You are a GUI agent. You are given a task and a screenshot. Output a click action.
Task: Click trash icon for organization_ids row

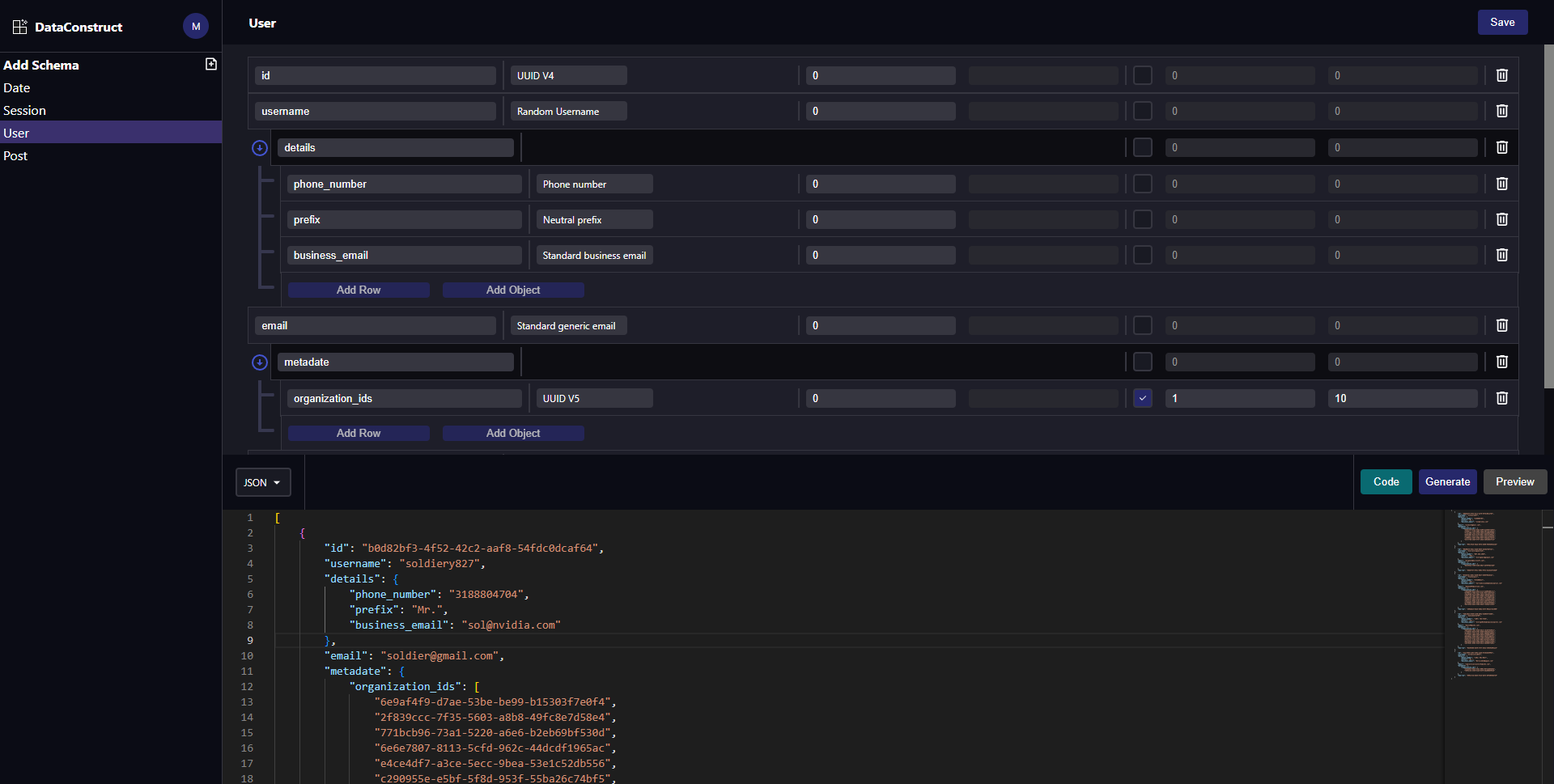click(1501, 398)
